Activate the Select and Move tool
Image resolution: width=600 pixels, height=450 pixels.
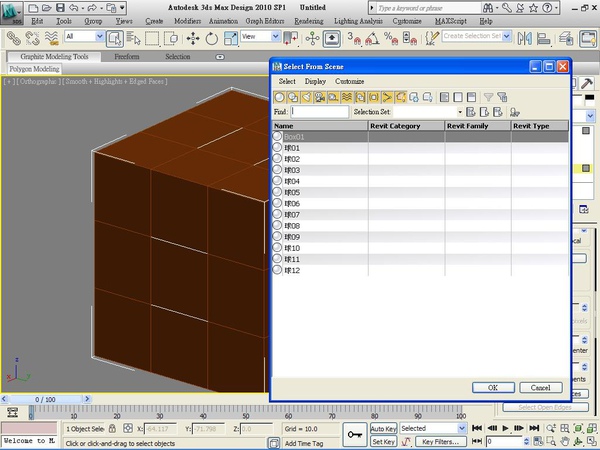[193, 38]
